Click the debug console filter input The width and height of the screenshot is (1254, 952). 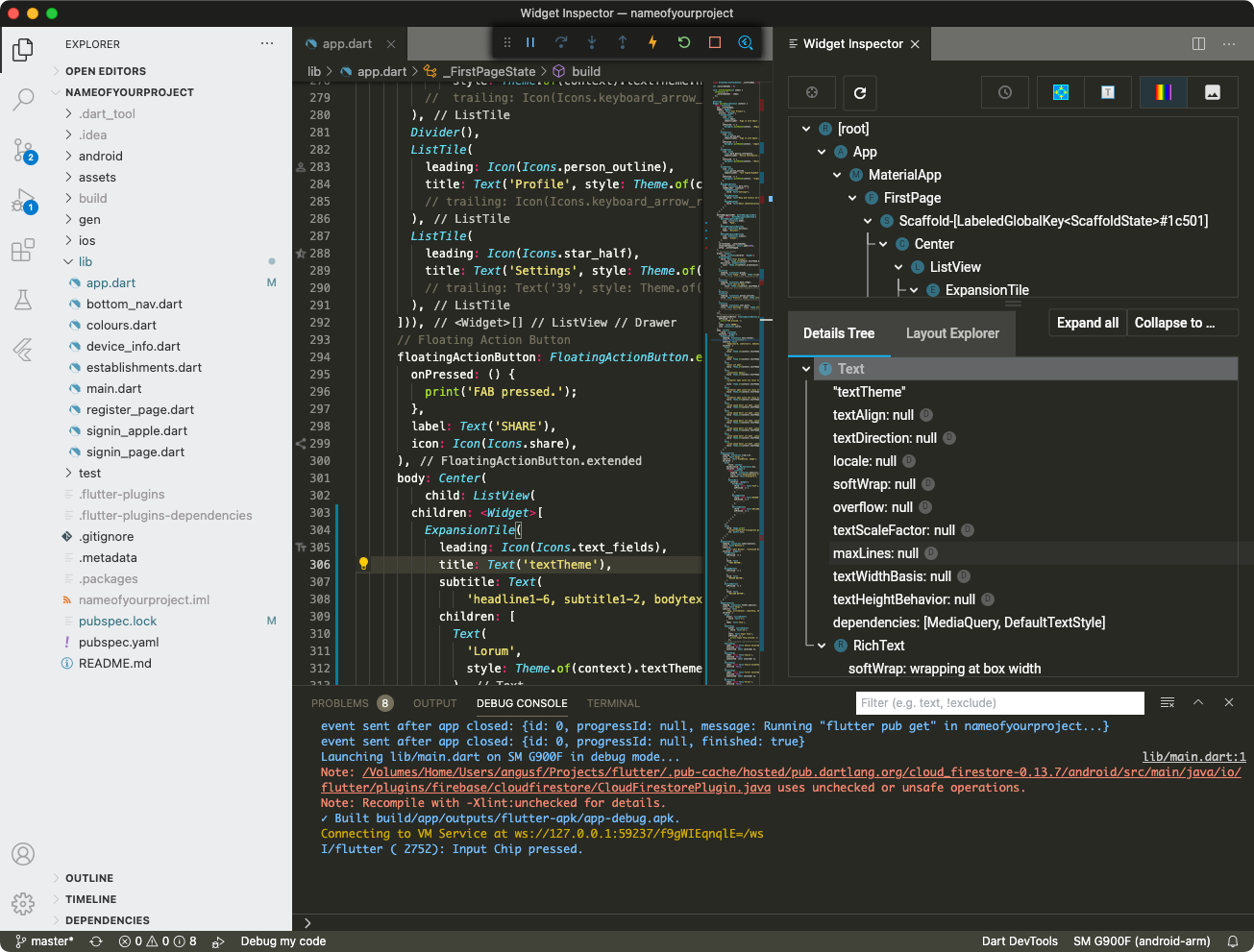click(x=1000, y=703)
